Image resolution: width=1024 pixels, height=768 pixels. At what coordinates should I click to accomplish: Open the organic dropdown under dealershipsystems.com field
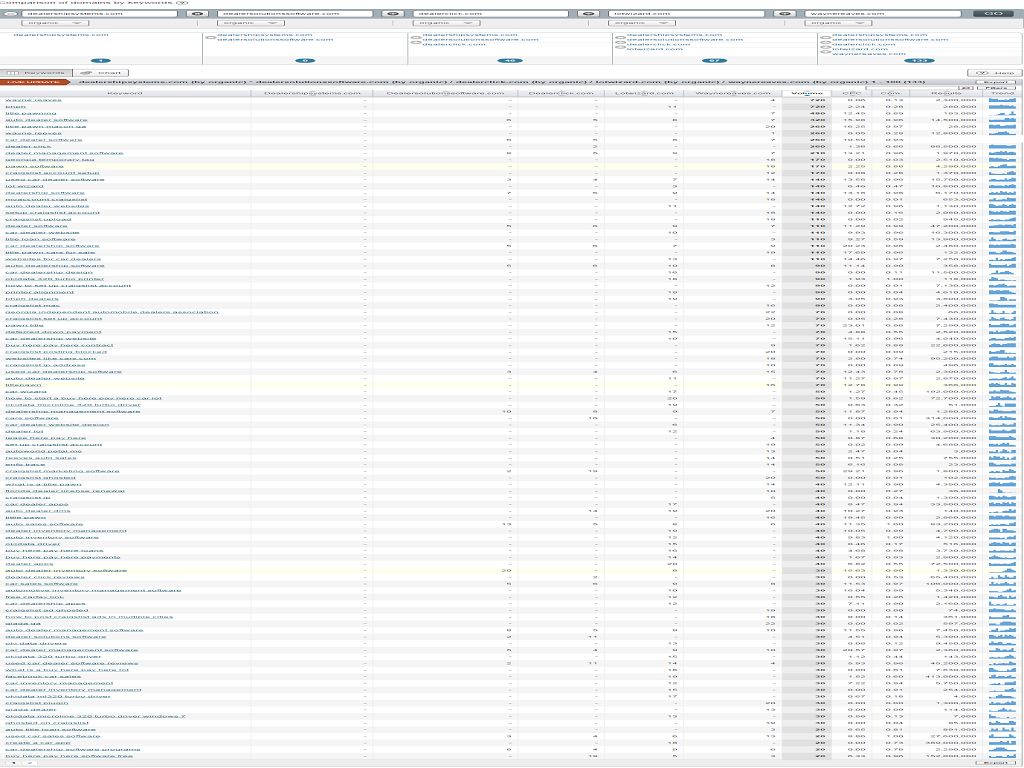click(55, 23)
